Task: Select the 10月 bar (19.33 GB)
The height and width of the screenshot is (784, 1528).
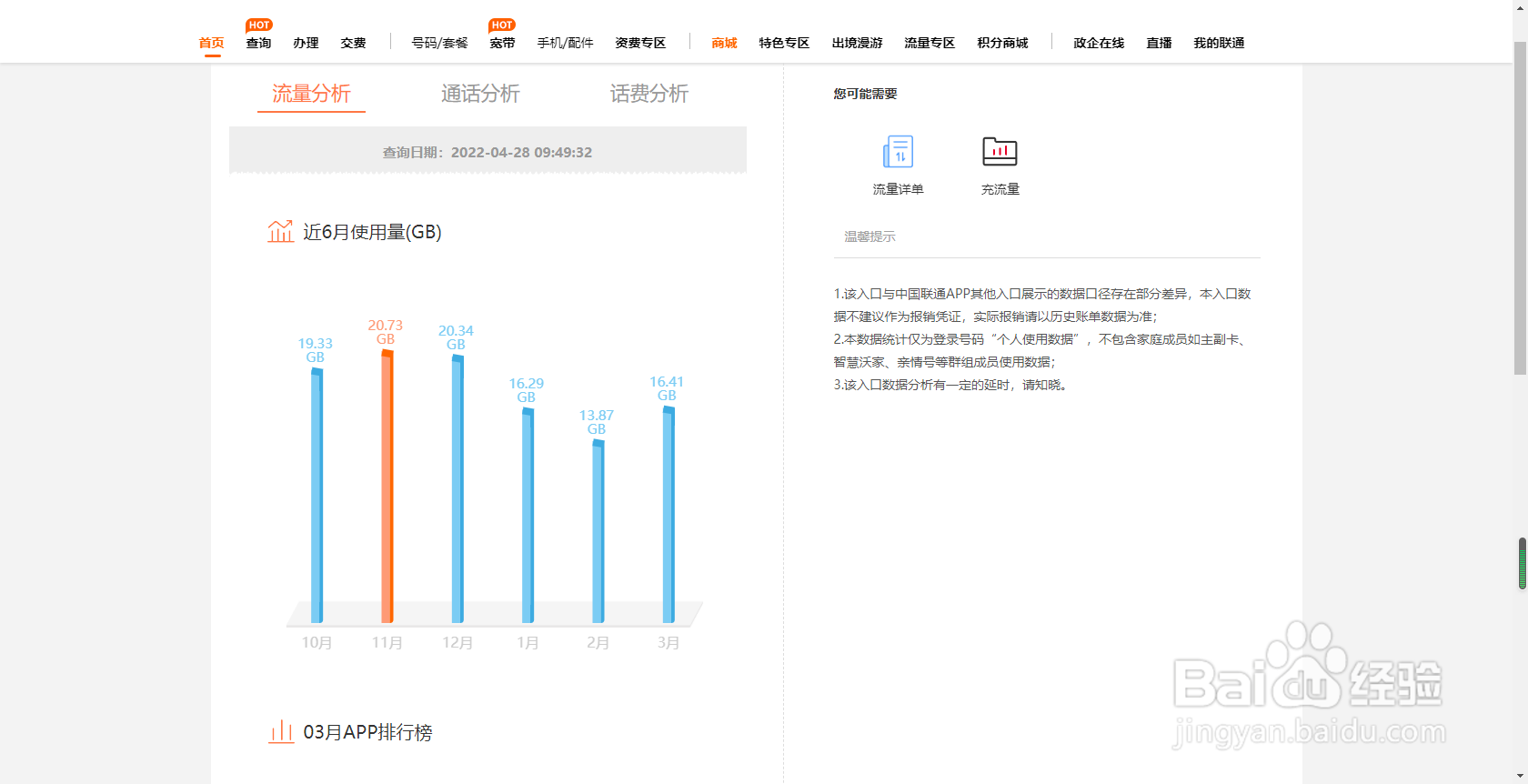Action: [x=317, y=496]
